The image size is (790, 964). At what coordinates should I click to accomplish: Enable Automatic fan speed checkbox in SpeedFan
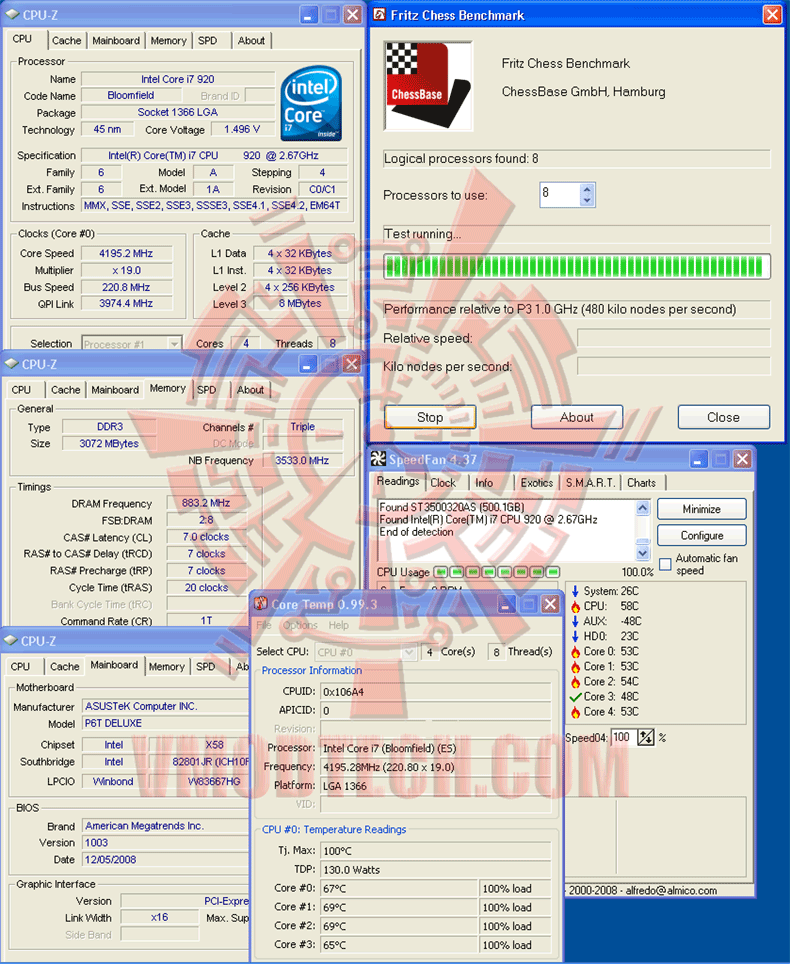[665, 564]
